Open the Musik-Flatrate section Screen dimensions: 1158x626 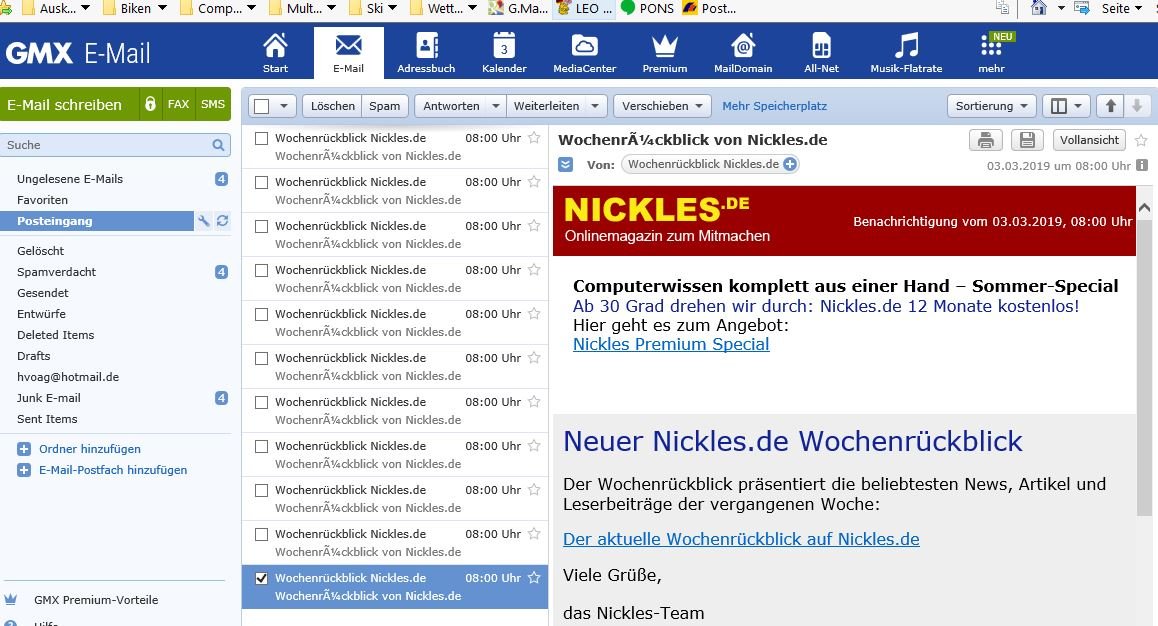[x=906, y=53]
